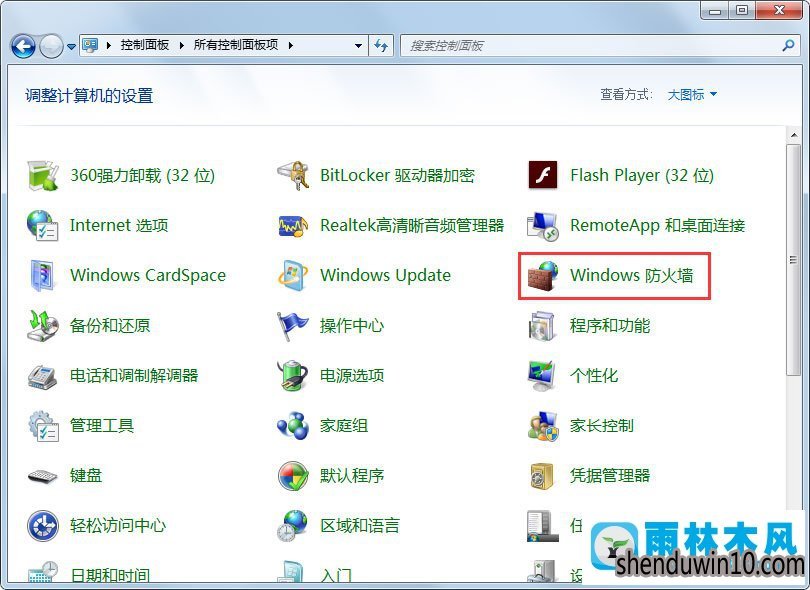Click the 日期和时间 calendar clock icon
Viewport: 810px width, 590px height.
pyautogui.click(x=42, y=573)
